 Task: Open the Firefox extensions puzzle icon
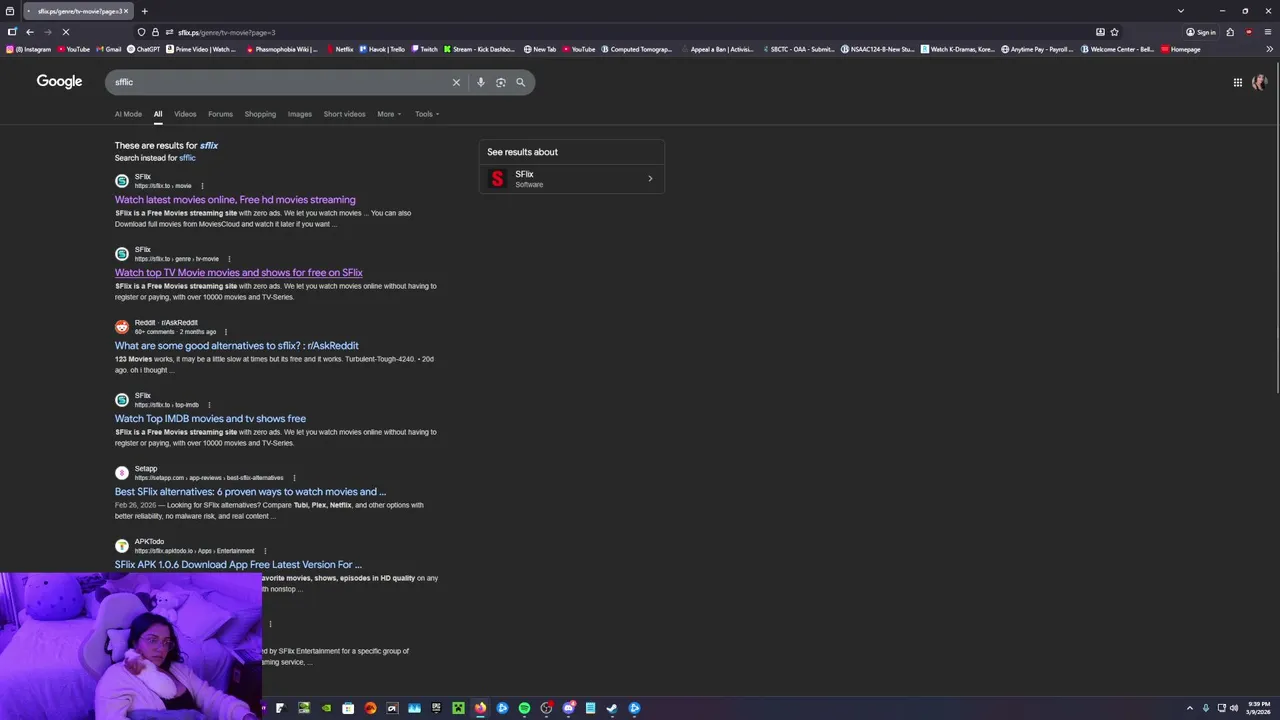[x=1230, y=32]
